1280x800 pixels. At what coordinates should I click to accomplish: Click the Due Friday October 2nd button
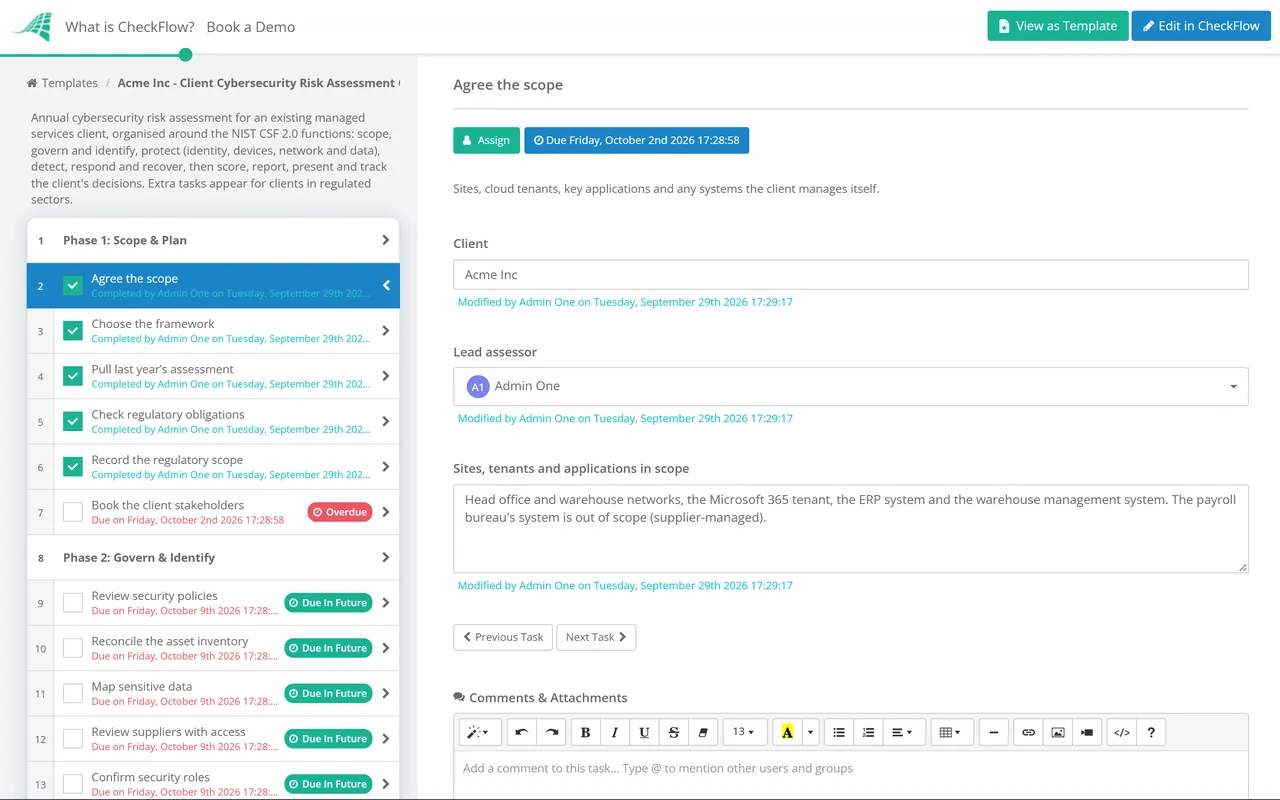(637, 140)
